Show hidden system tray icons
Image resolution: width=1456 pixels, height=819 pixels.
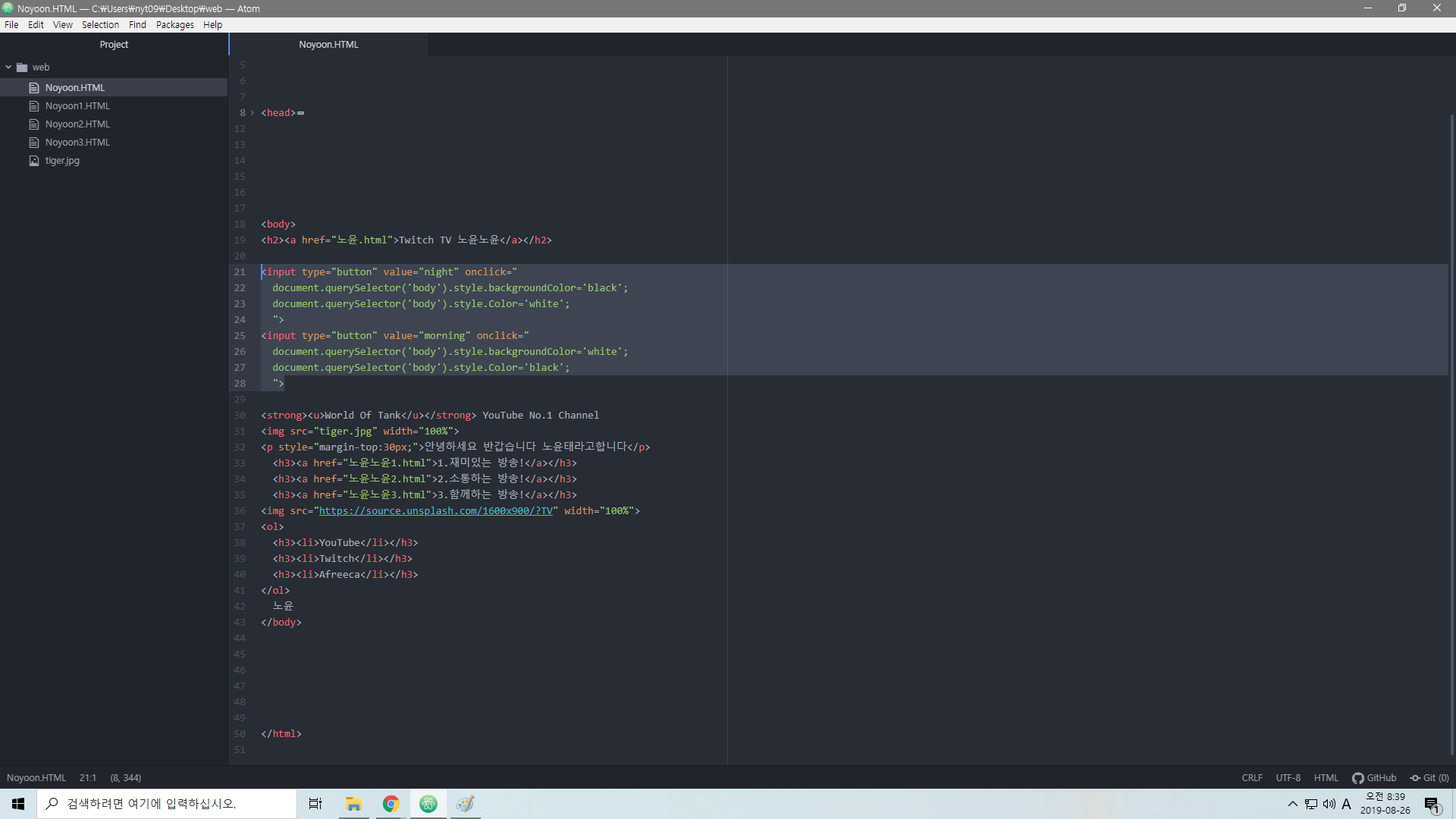[x=1292, y=804]
